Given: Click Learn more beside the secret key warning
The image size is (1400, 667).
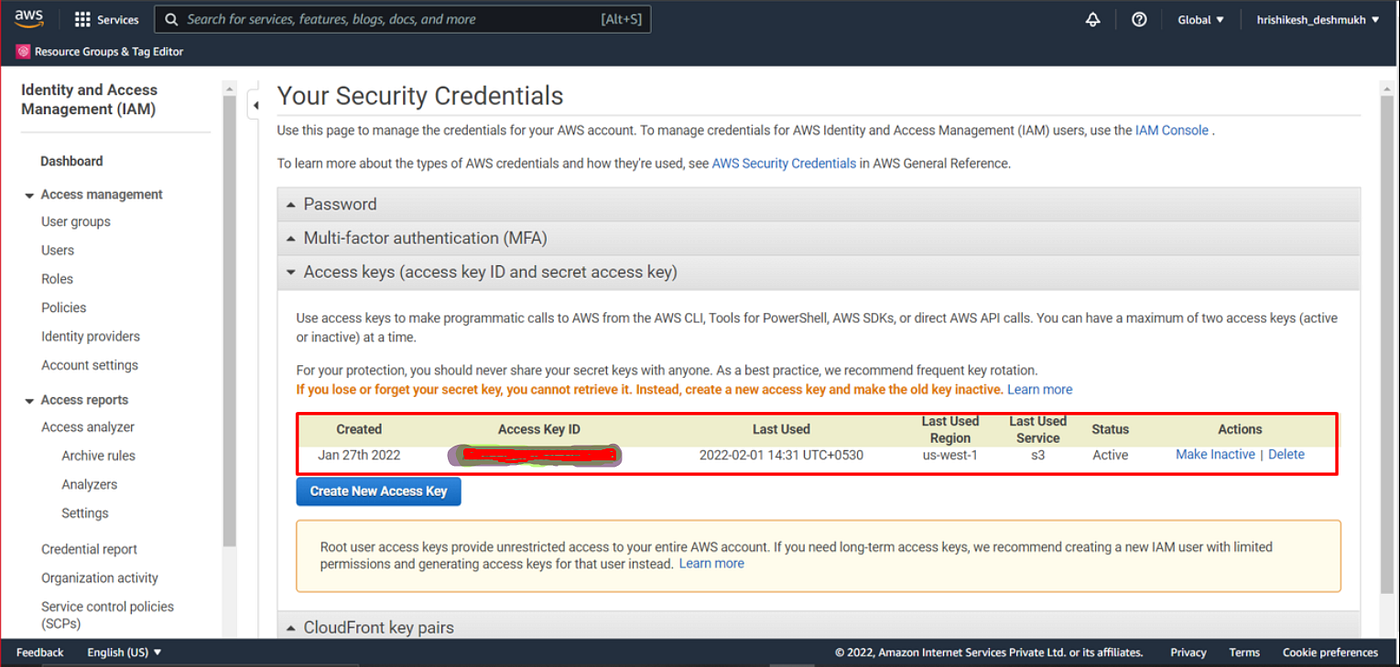Looking at the screenshot, I should tap(1040, 389).
